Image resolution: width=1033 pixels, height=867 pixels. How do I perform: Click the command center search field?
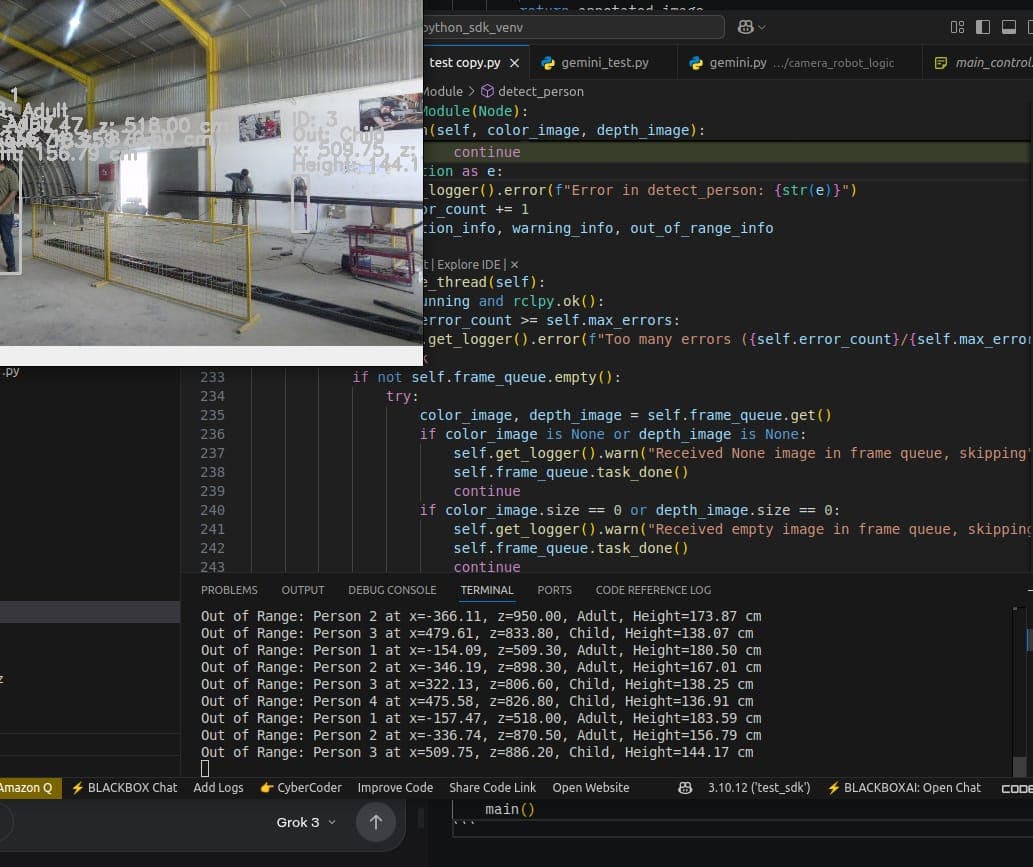pyautogui.click(x=573, y=27)
